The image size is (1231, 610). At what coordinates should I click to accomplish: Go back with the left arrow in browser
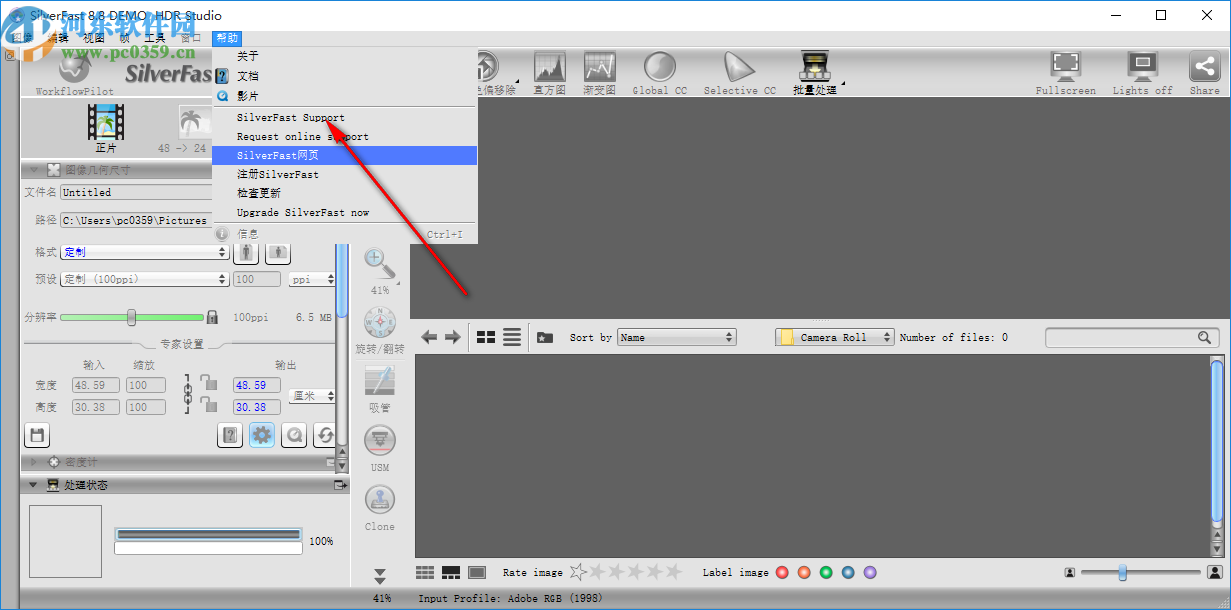point(429,337)
